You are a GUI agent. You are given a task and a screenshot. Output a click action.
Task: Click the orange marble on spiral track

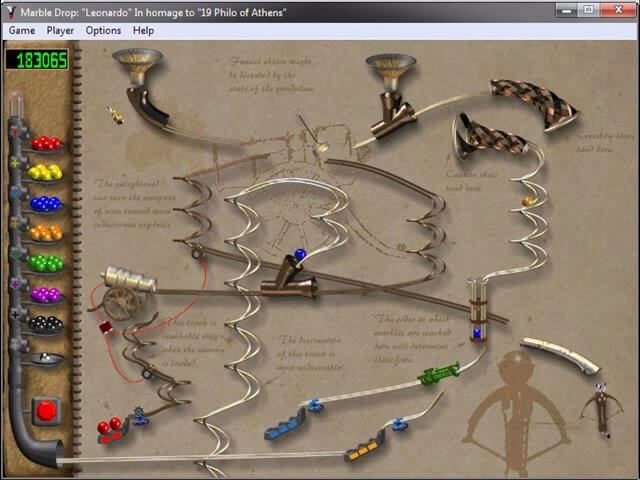pos(529,201)
